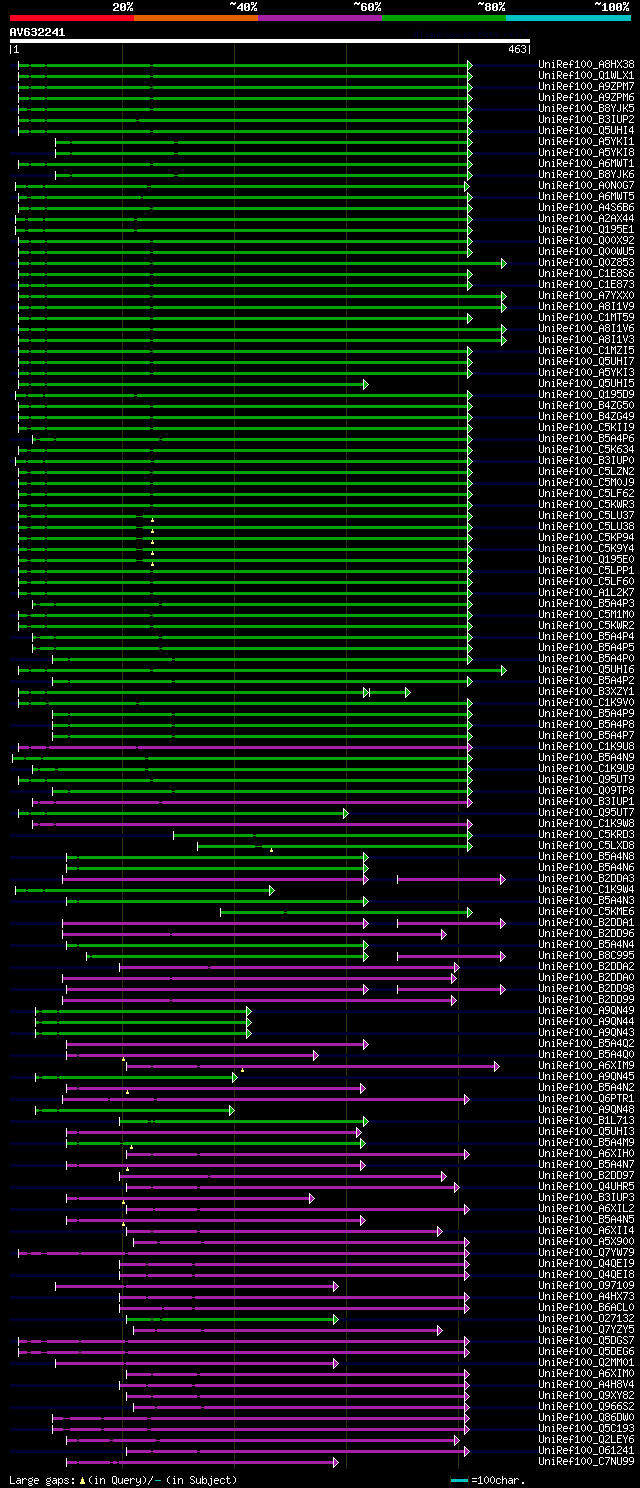Viewport: 640px width, 1488px height.
Task: Click the query end position label 463
Action: tap(518, 49)
